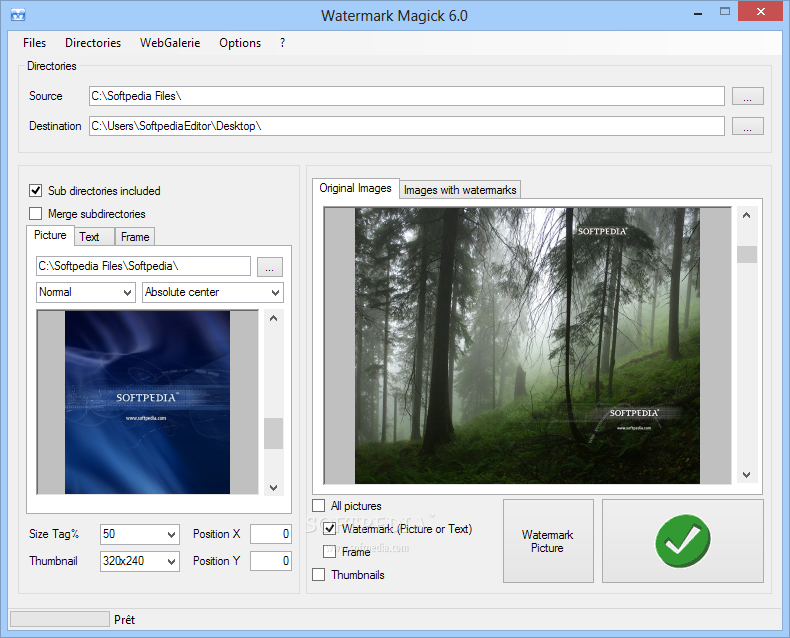The image size is (790, 638).
Task: Open the Absolute center position dropdown
Action: [x=213, y=292]
